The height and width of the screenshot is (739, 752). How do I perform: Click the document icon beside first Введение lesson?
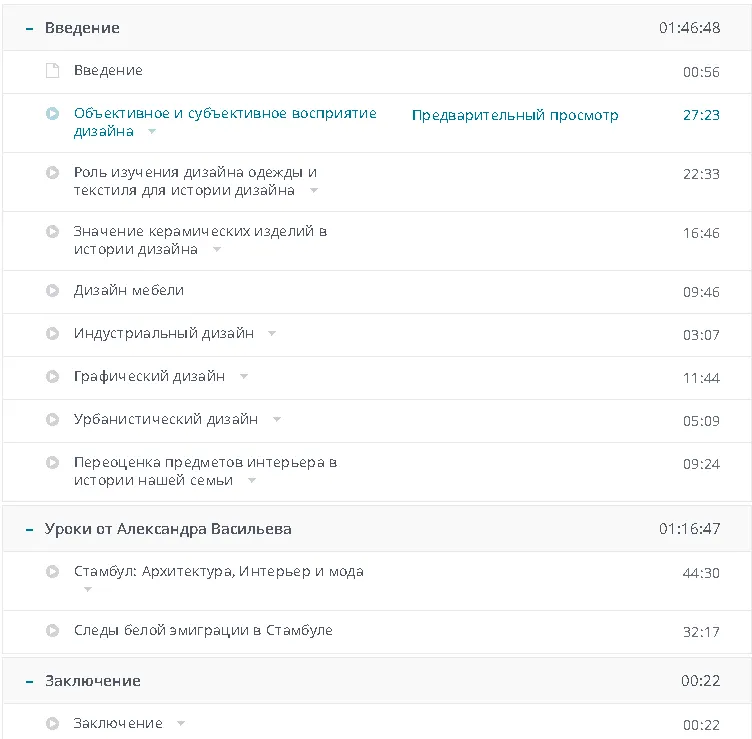point(52,71)
